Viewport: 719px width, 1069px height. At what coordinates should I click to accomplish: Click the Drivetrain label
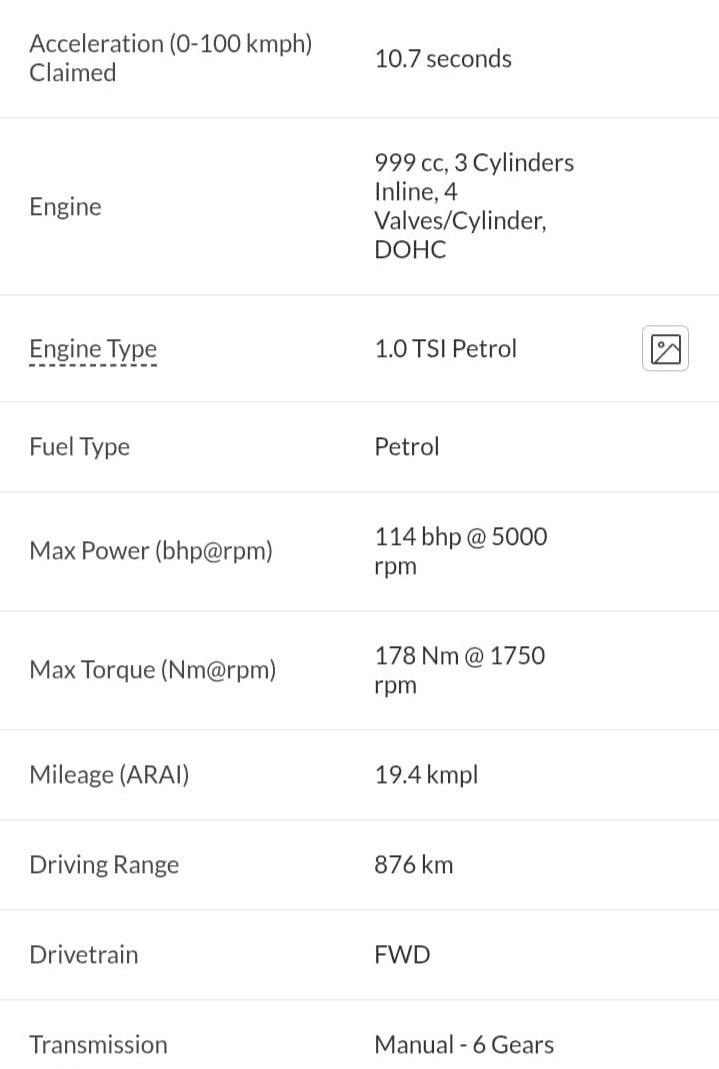(x=84, y=955)
